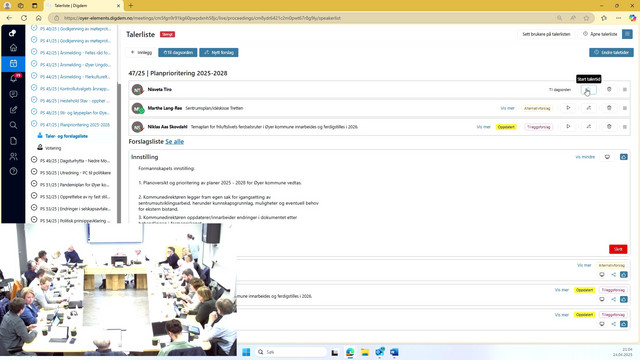Open the Se alle link next to Forslagsliste
This screenshot has height=360, width=640.
[x=175, y=142]
